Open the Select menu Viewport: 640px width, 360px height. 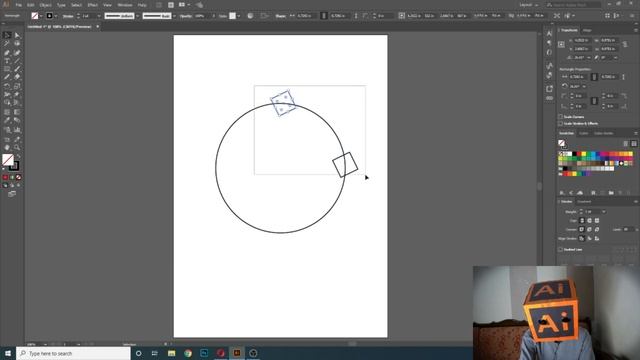[x=77, y=5]
